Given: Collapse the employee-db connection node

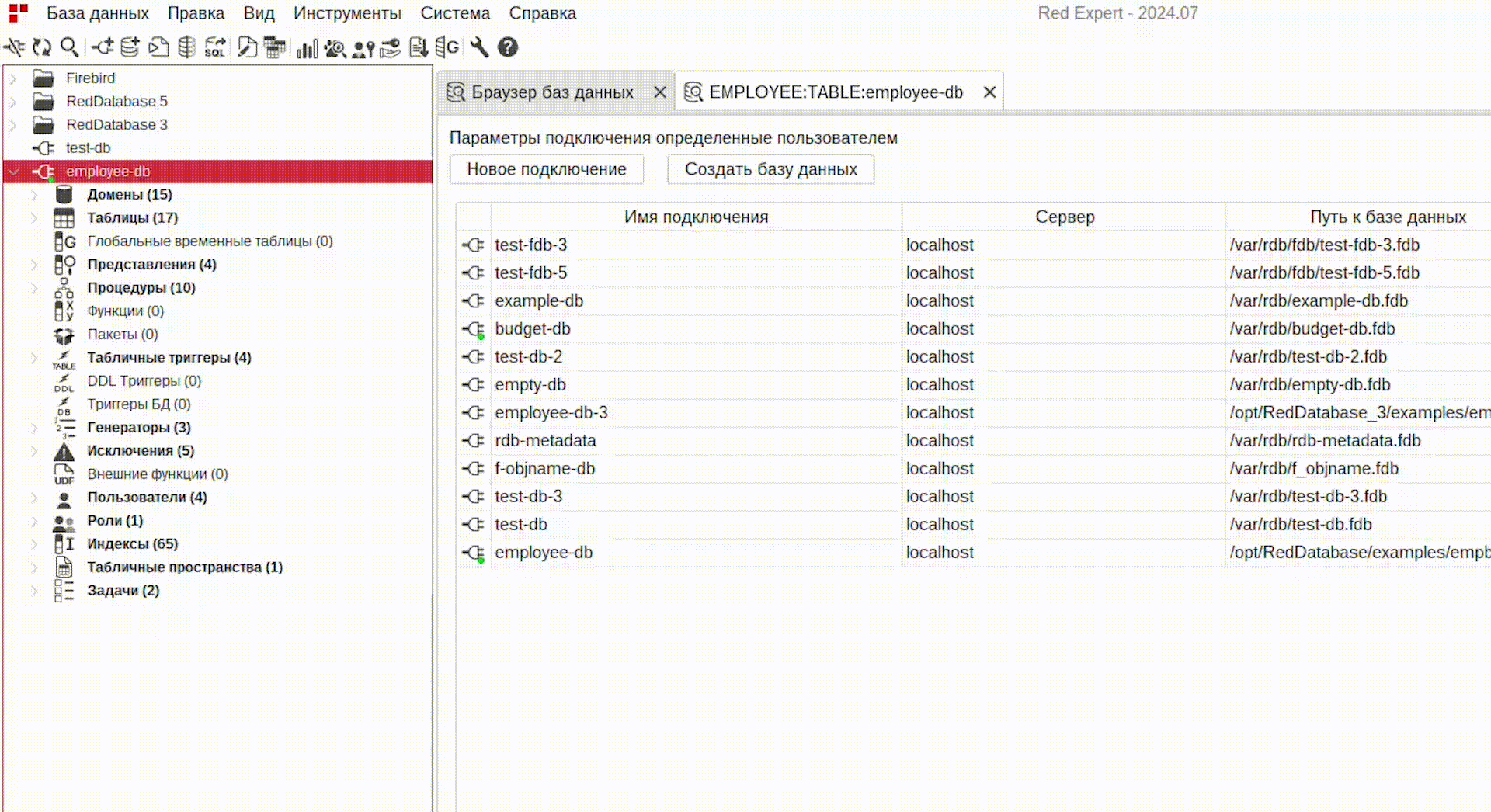Looking at the screenshot, I should (13, 172).
